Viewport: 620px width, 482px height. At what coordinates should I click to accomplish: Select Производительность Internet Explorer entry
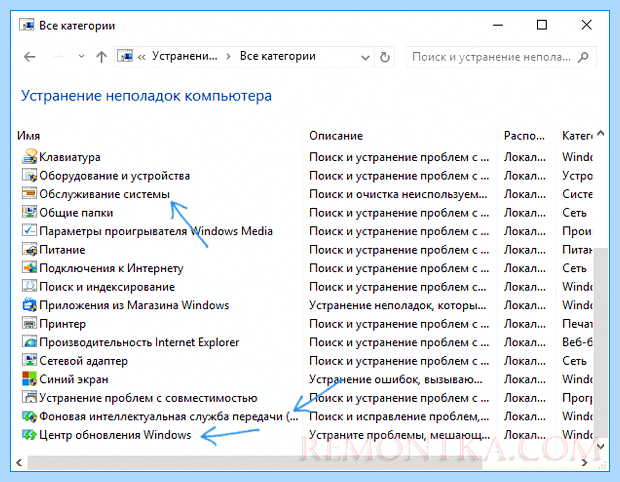click(139, 342)
